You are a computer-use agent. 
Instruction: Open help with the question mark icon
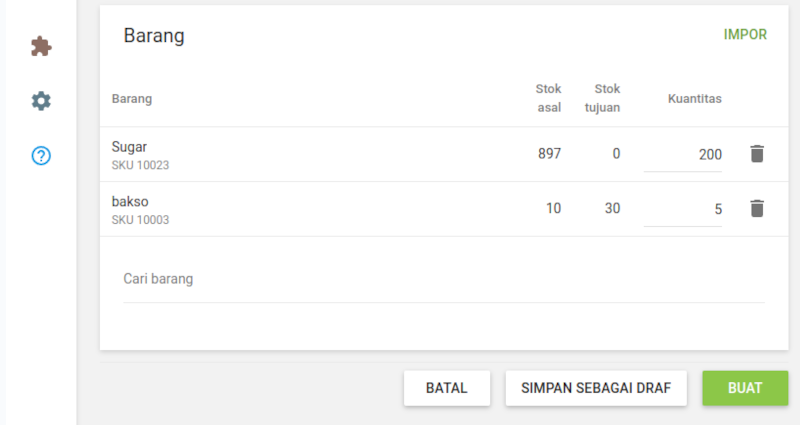click(41, 155)
